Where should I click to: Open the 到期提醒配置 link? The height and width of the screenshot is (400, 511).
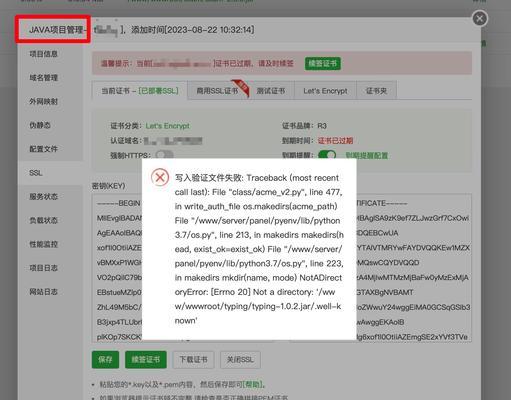pyautogui.click(x=366, y=155)
